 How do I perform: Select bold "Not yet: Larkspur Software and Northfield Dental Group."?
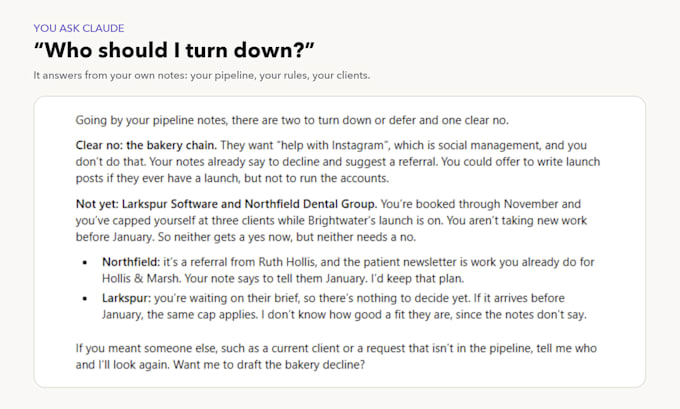point(226,204)
